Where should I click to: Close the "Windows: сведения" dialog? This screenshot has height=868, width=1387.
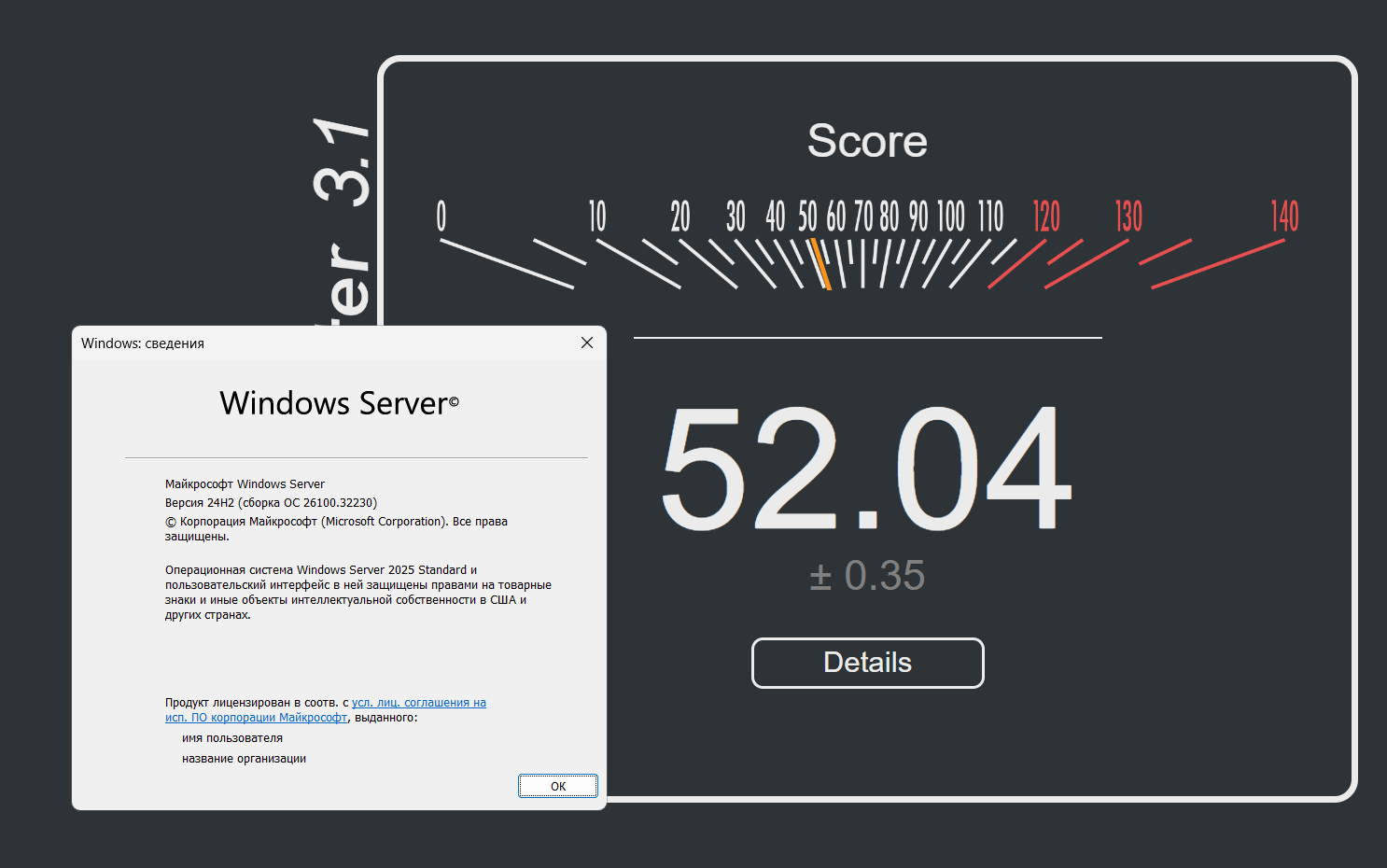(x=587, y=343)
